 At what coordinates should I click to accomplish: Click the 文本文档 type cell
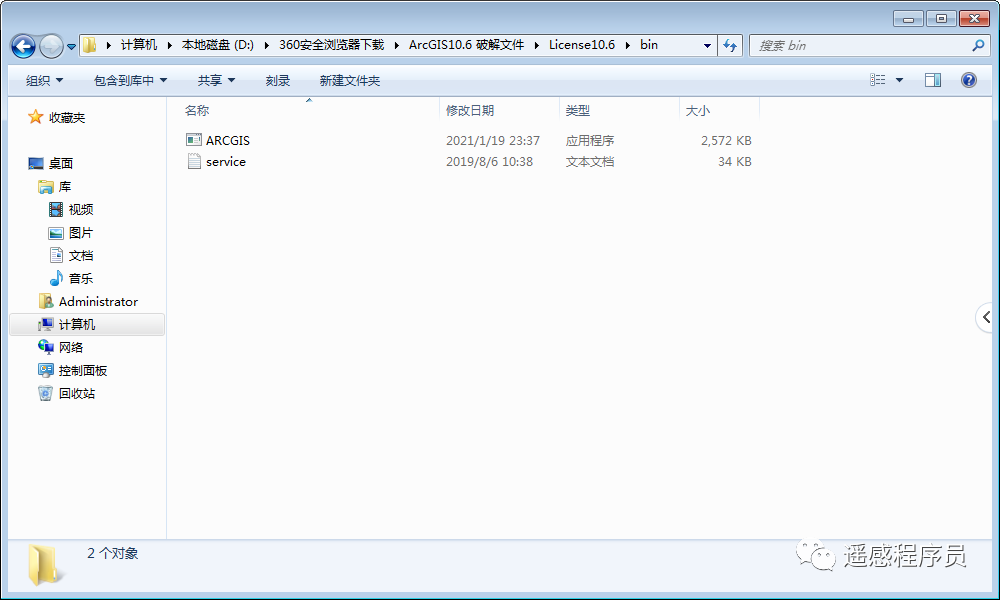590,162
